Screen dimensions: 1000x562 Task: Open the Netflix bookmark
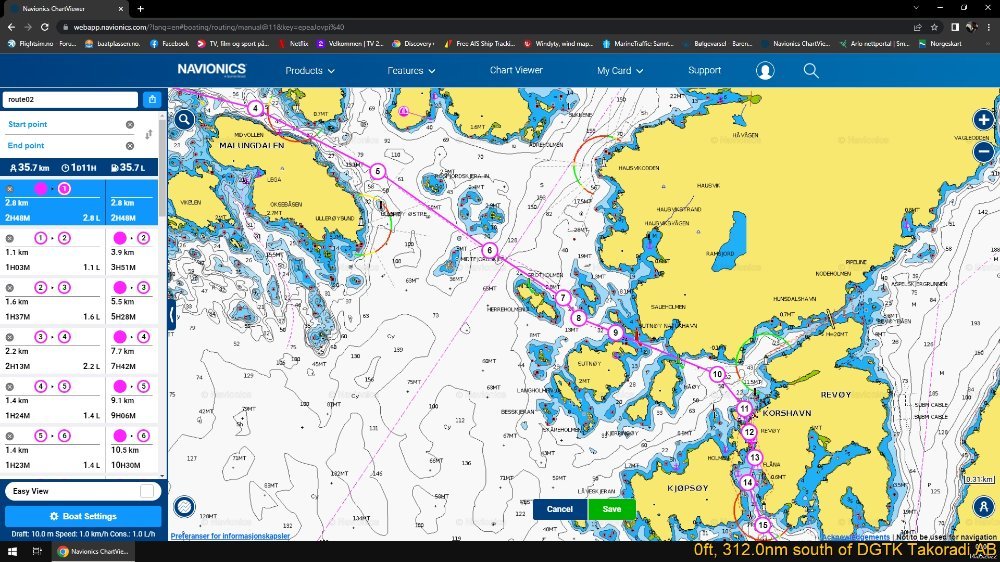(x=293, y=43)
